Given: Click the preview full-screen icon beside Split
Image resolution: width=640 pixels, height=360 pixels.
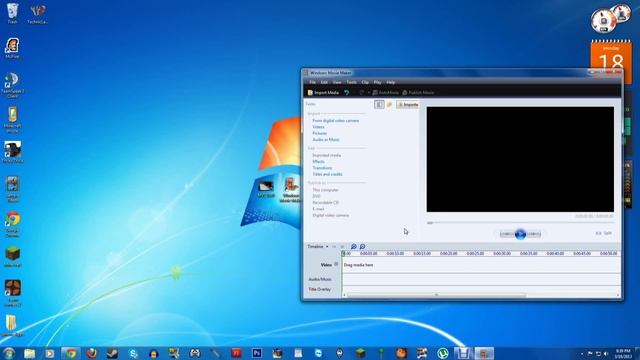Looking at the screenshot, I should click(x=598, y=233).
